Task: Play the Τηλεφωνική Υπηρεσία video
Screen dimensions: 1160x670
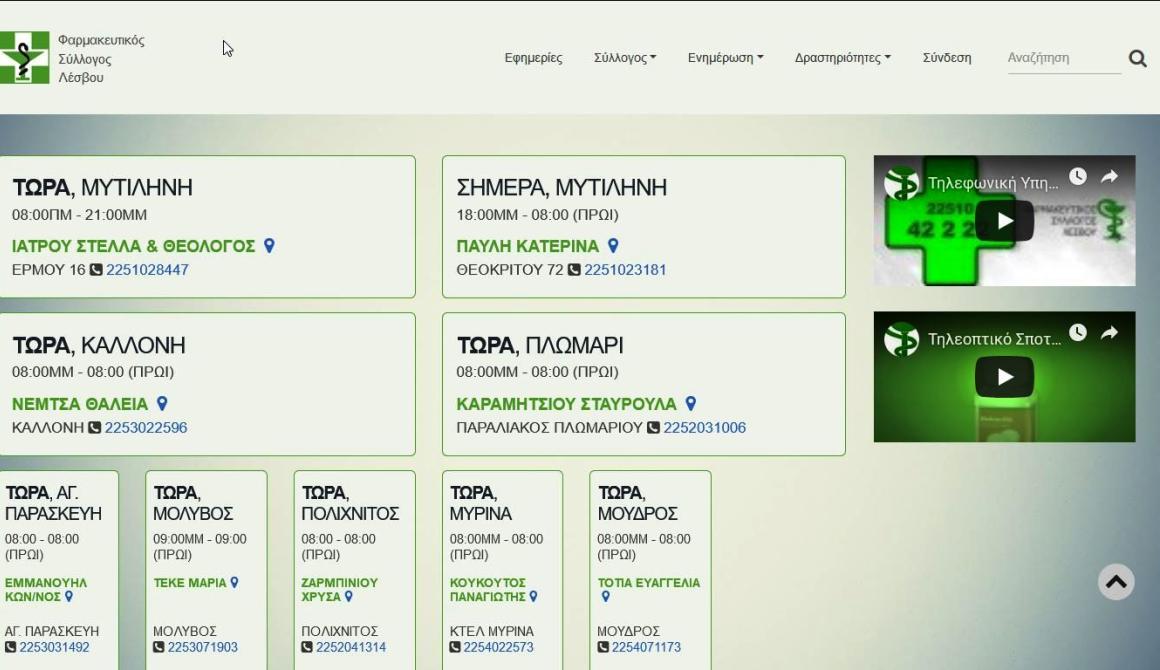Action: 1004,220
